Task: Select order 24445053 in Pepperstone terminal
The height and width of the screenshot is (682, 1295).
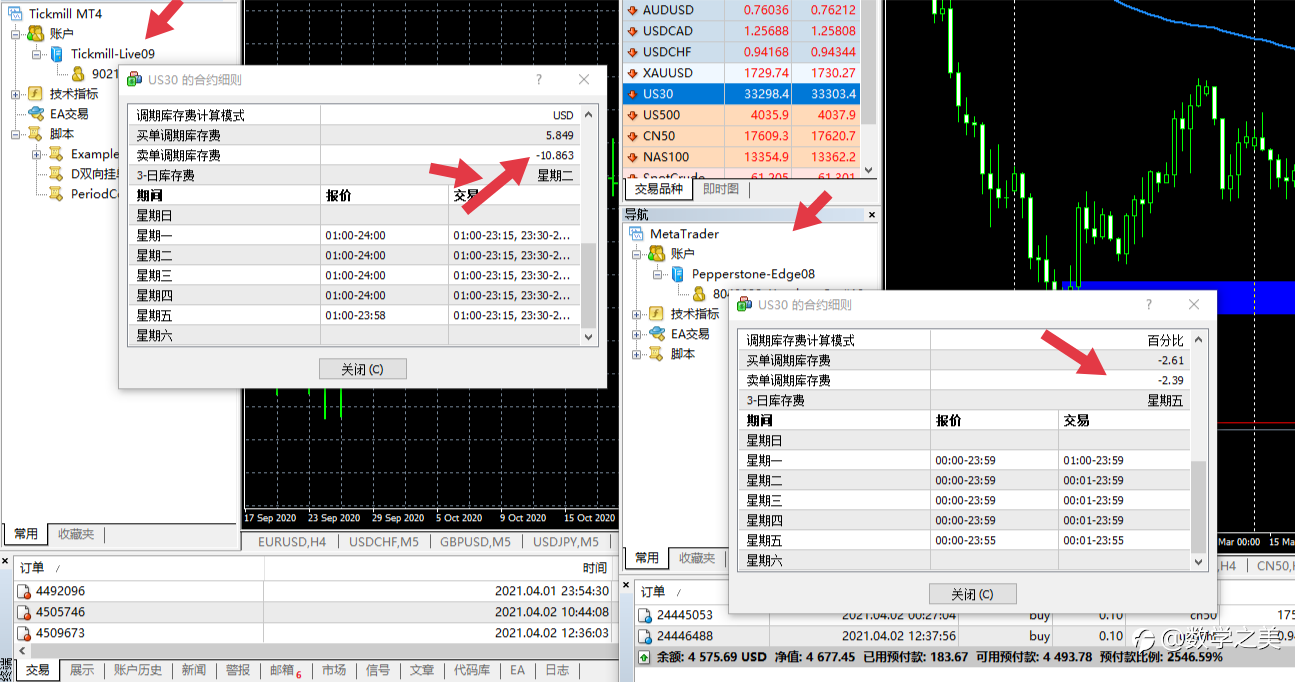Action: coord(965,615)
